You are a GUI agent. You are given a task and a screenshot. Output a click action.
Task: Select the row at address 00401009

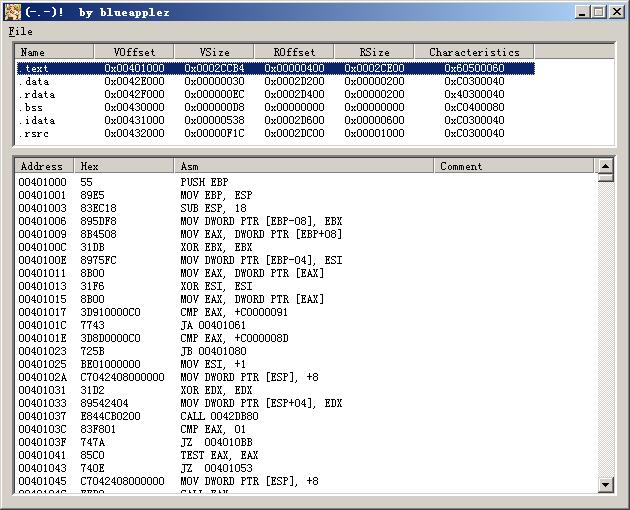(x=305, y=234)
